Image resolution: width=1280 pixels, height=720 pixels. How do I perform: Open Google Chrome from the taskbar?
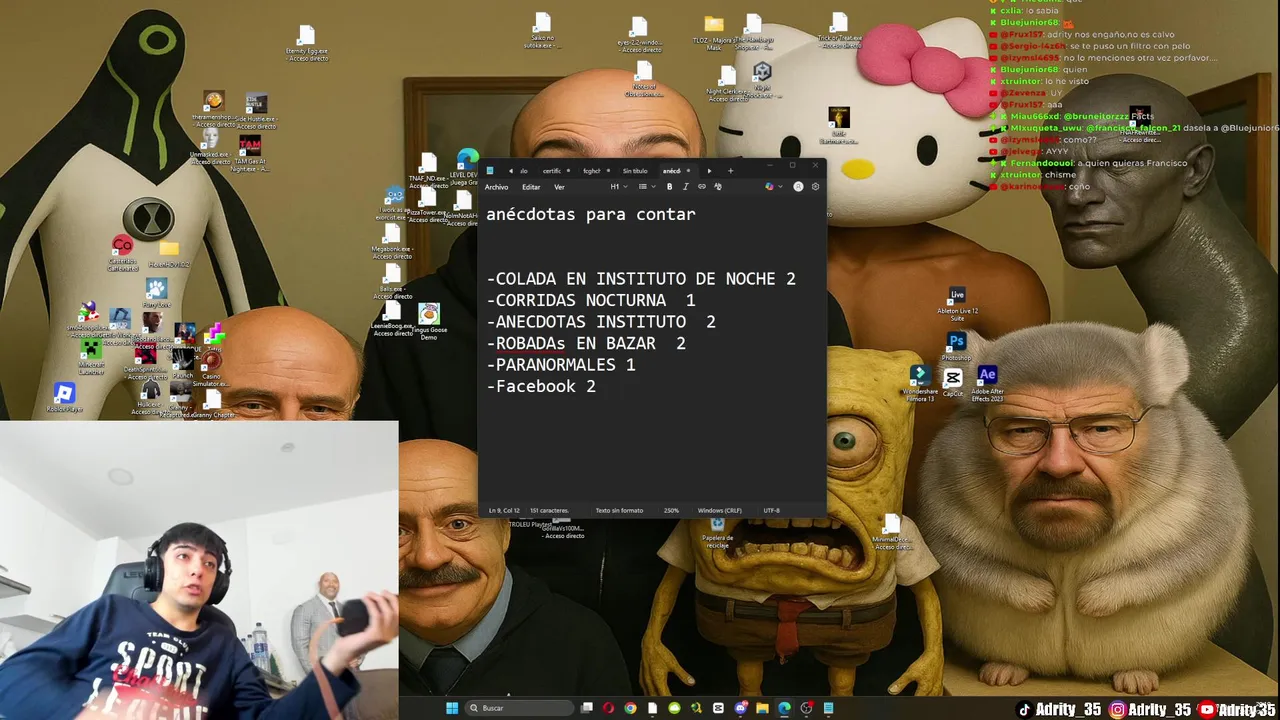coord(631,708)
